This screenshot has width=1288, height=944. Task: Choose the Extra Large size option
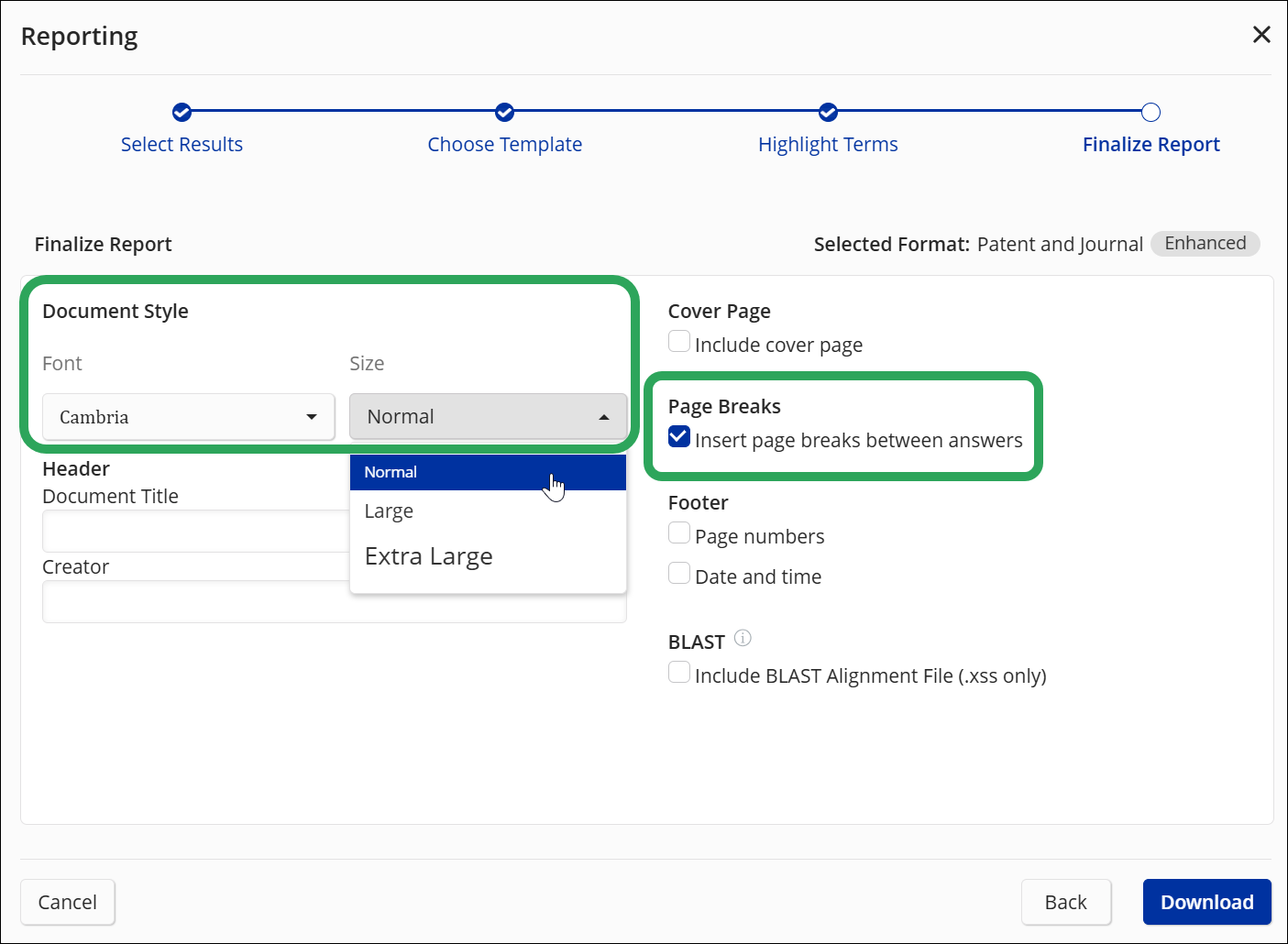coord(429,555)
